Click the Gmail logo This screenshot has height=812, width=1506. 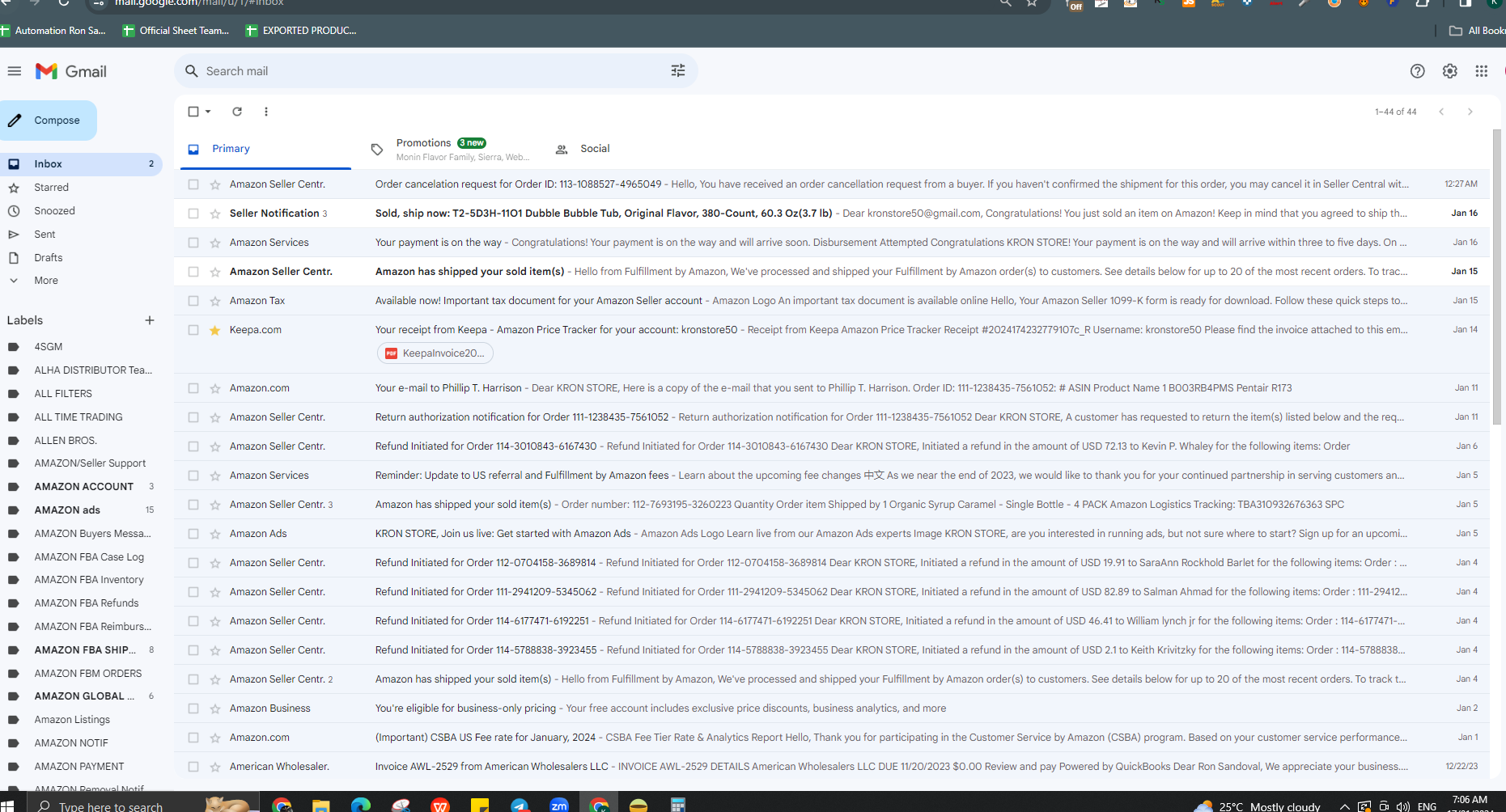point(71,71)
